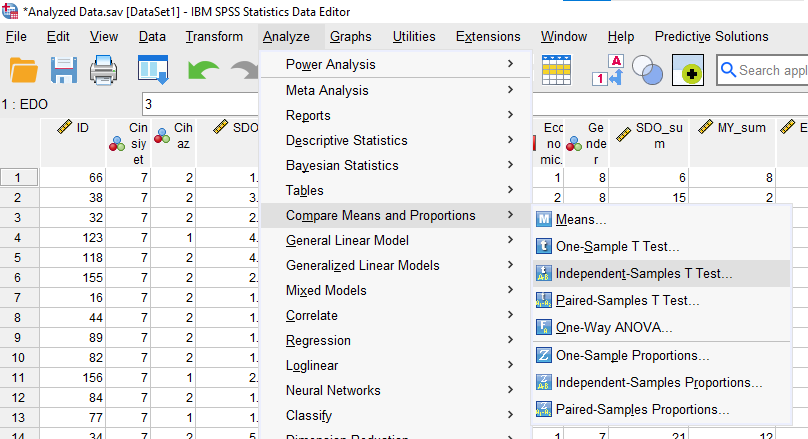Click the green Undo arrow icon
The image size is (808, 439).
tap(203, 72)
